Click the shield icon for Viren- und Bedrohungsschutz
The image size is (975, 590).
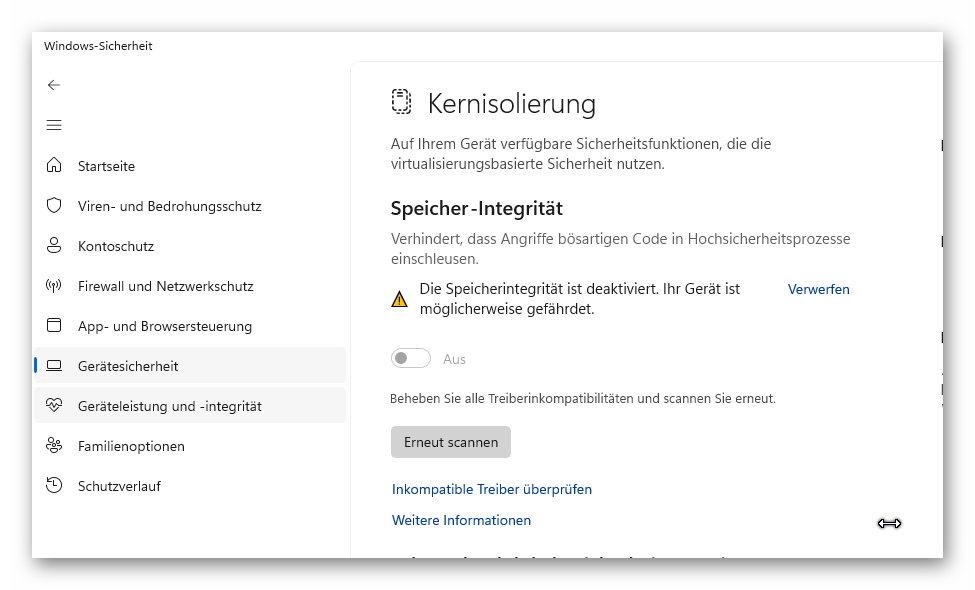click(x=54, y=206)
